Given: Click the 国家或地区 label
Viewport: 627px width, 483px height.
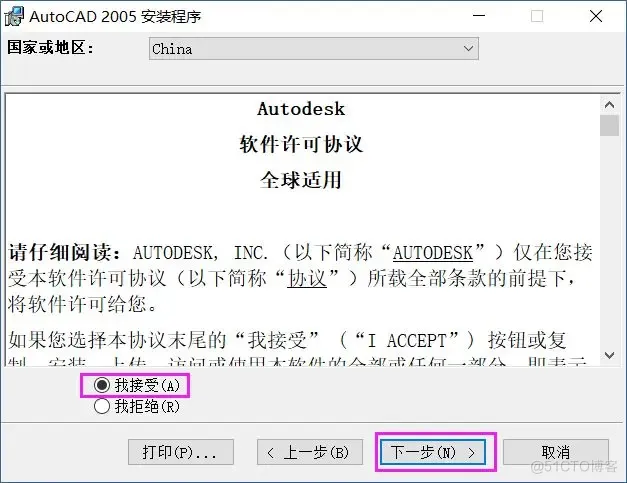Looking at the screenshot, I should (50, 48).
